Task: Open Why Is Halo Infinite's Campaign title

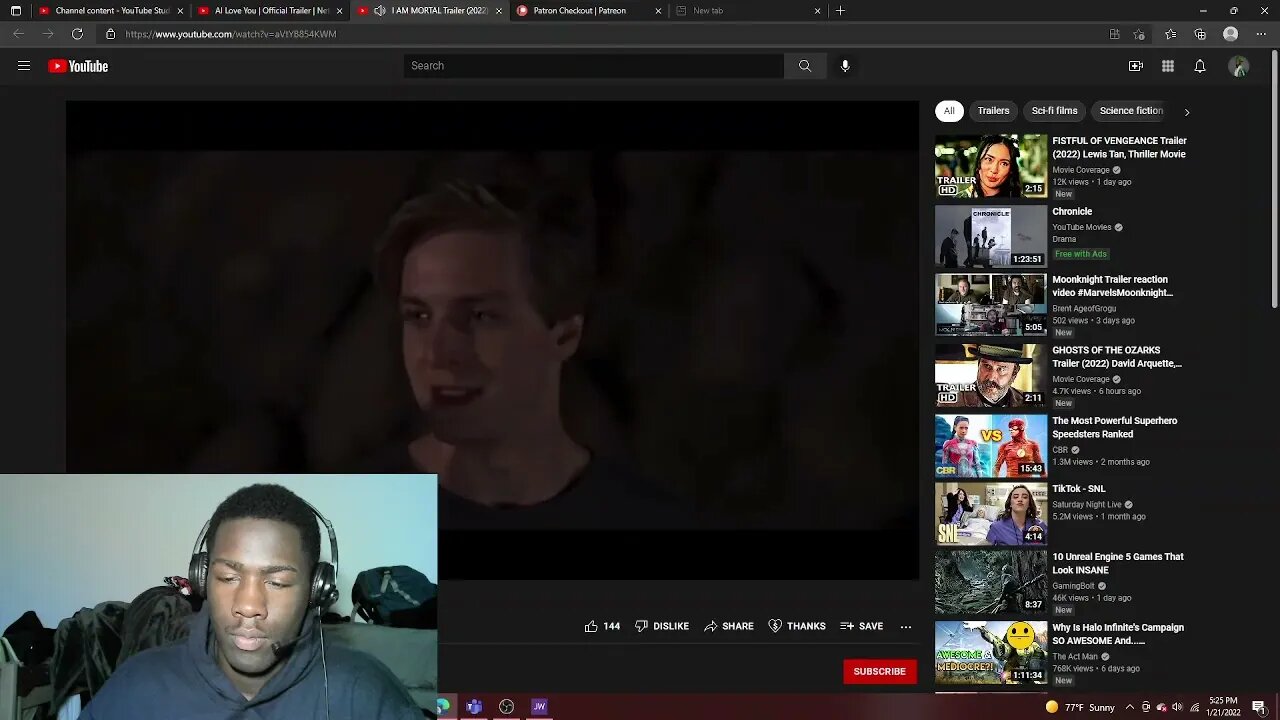Action: [x=1118, y=634]
